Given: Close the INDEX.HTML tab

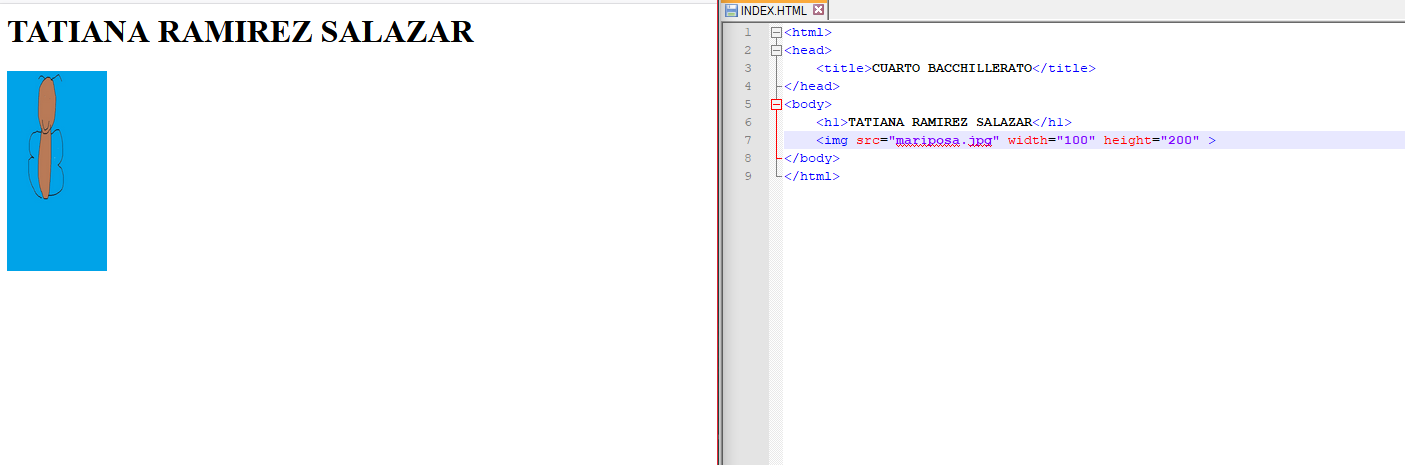Looking at the screenshot, I should tap(819, 10).
